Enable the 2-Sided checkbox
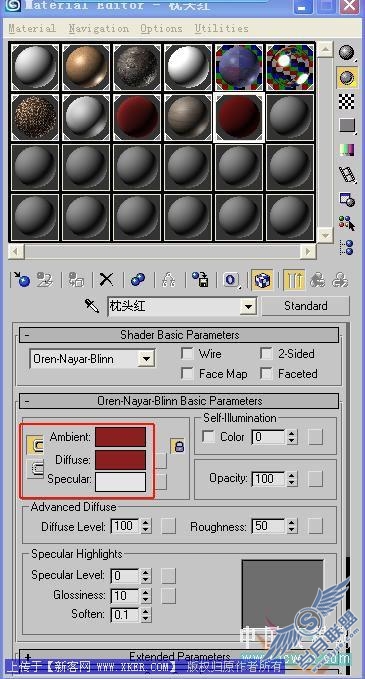The height and width of the screenshot is (679, 365). [266, 353]
